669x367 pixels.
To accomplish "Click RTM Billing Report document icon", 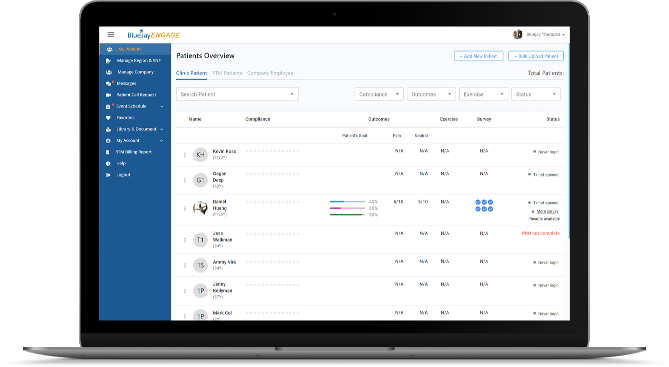I will 108,152.
